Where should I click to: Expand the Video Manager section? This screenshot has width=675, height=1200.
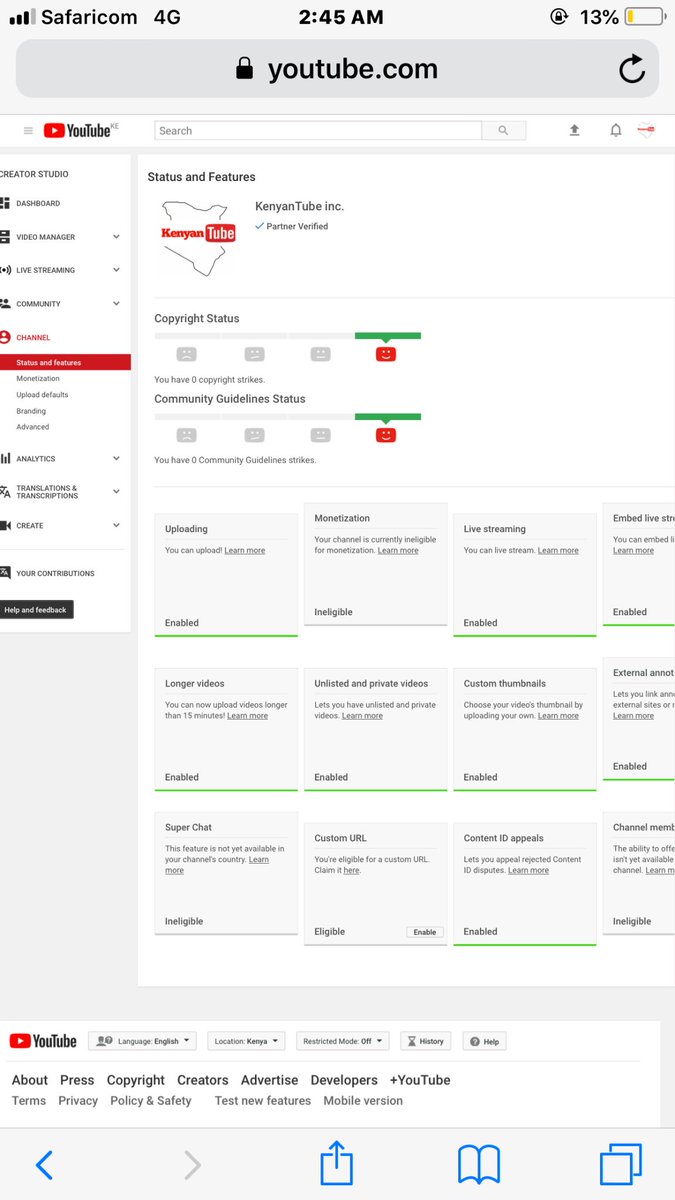click(x=116, y=237)
